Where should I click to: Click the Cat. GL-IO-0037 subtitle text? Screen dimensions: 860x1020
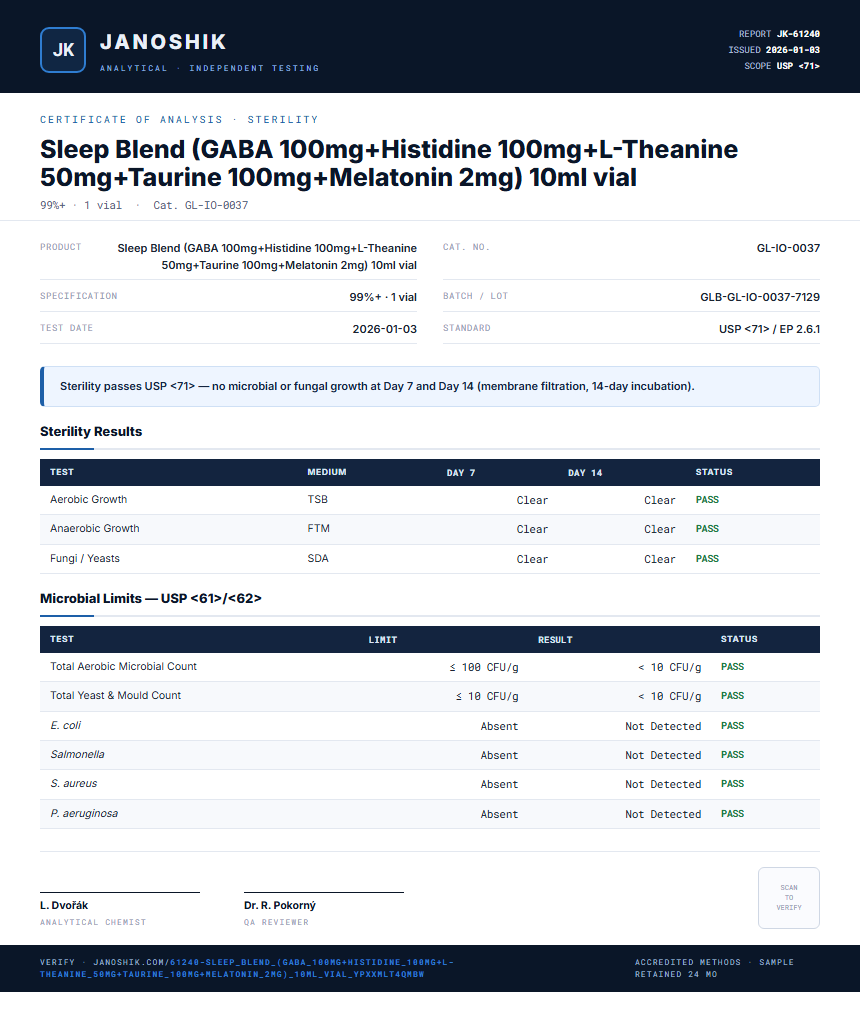200,206
